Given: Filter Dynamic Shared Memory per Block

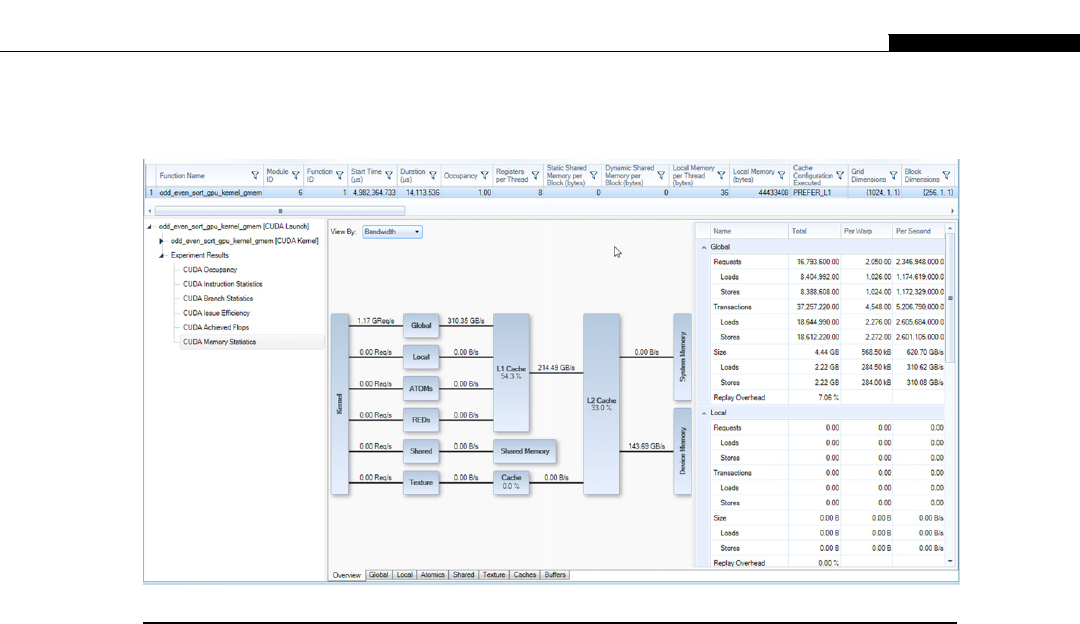Looking at the screenshot, I should click(661, 176).
